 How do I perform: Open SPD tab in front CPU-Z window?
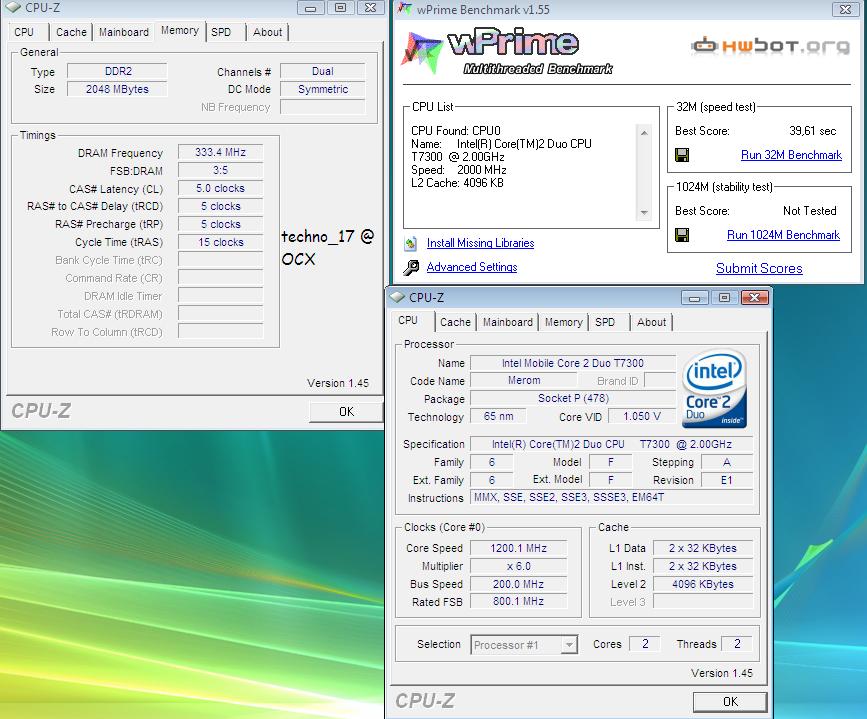[605, 322]
